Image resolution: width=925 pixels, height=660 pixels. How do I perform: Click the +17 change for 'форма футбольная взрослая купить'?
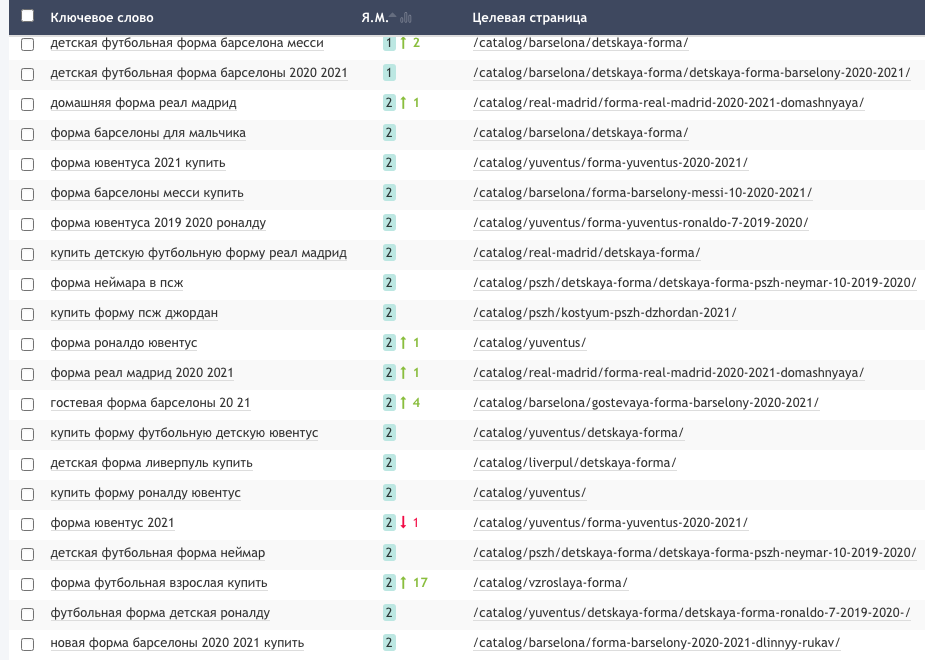pyautogui.click(x=414, y=583)
